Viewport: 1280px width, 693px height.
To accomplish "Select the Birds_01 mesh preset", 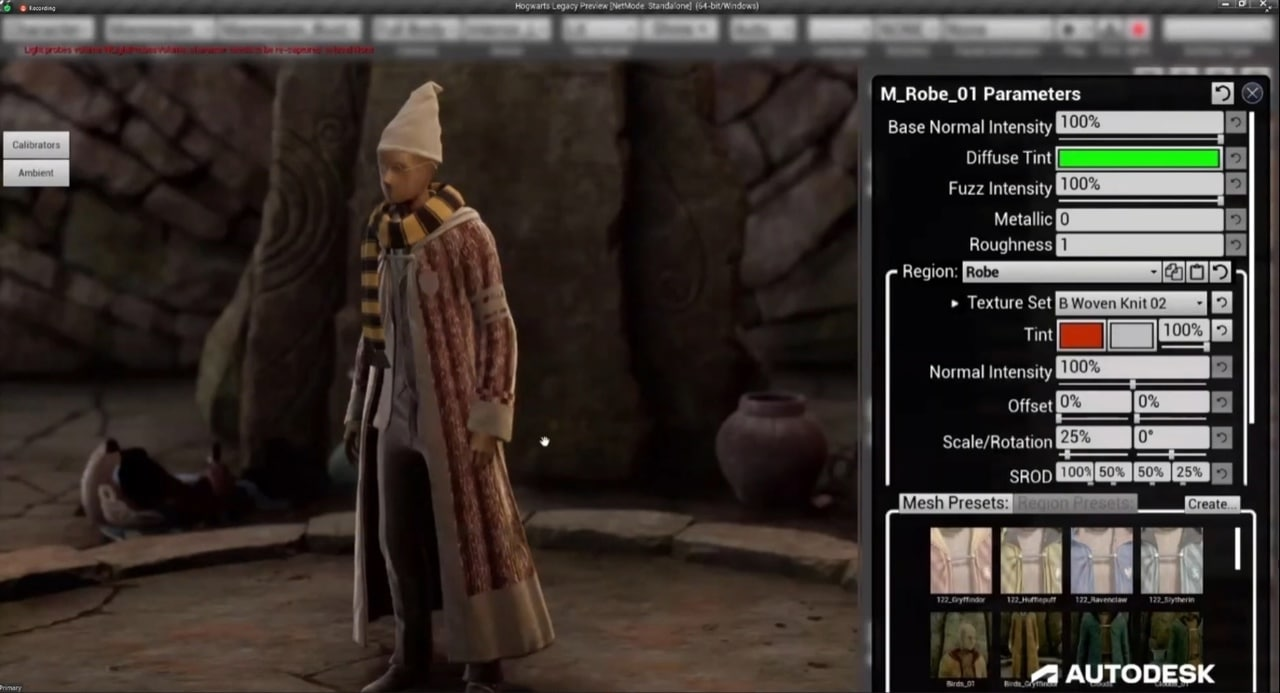I will click(x=961, y=651).
